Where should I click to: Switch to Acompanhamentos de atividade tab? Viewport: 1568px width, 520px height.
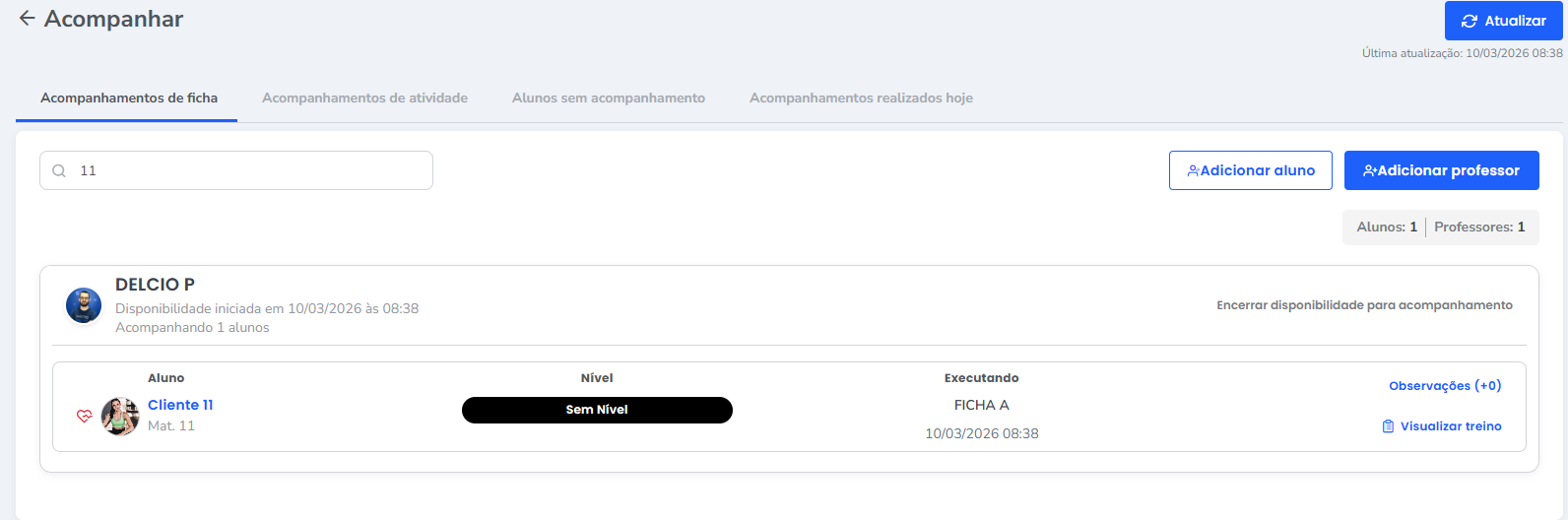pyautogui.click(x=364, y=98)
